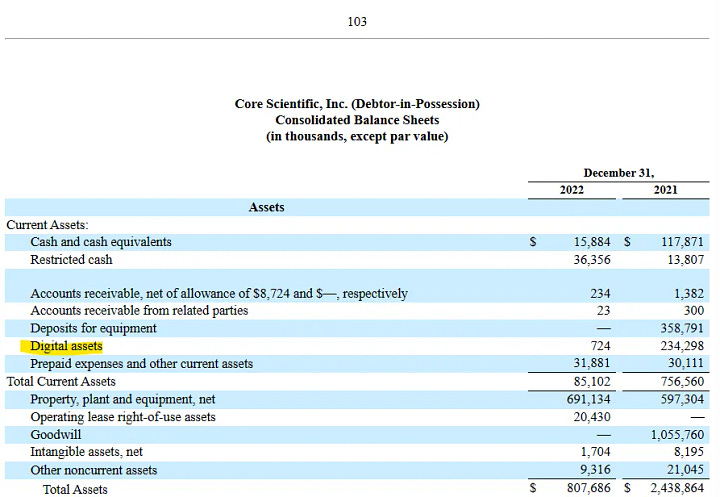Viewport: 720px width, 497px height.
Task: Click the 'Current Assets:' label
Action: pyautogui.click(x=47, y=225)
